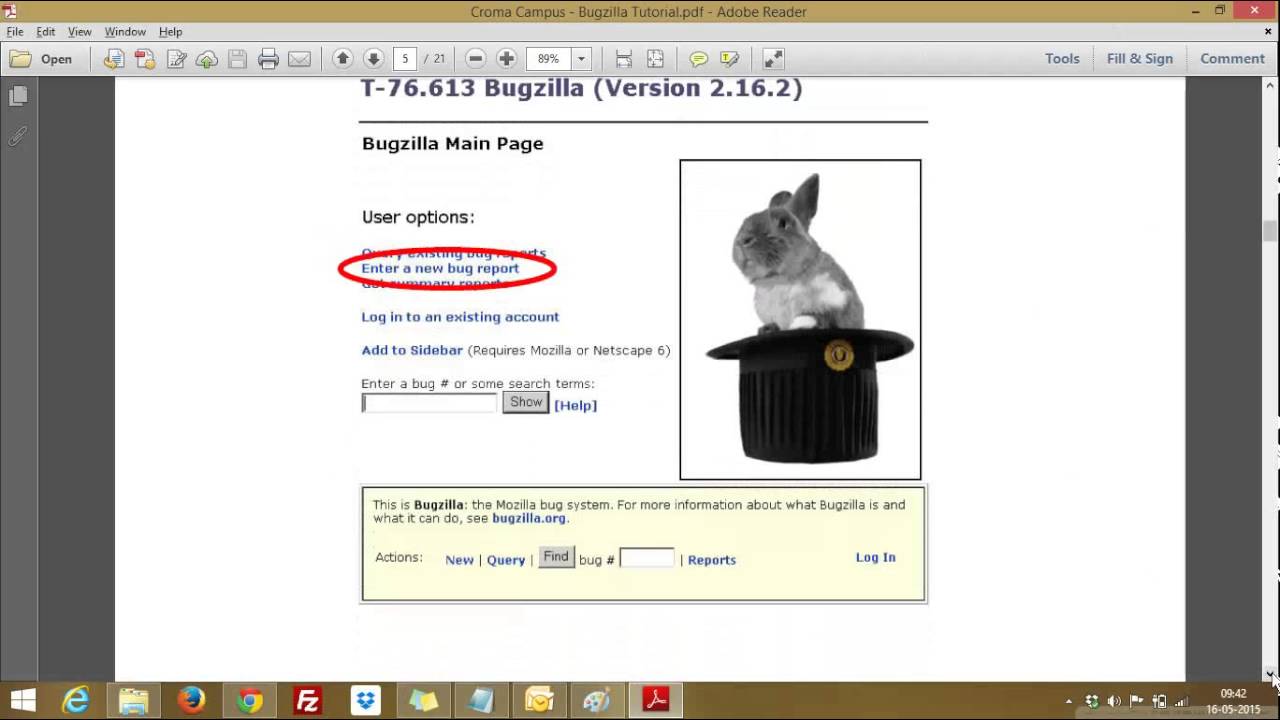This screenshot has height=720, width=1280.
Task: Show hidden system tray icons arrow
Action: [x=1069, y=701]
